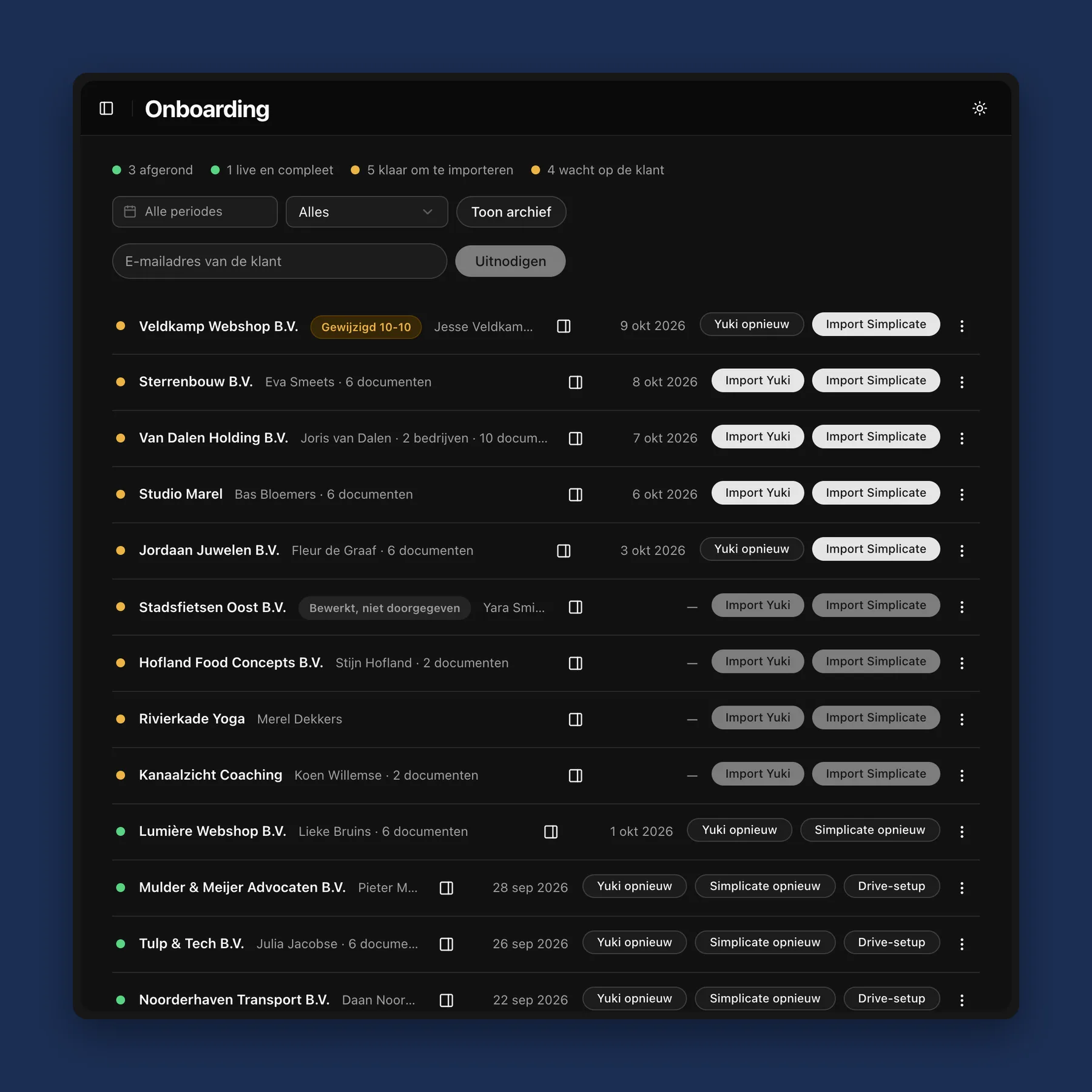
Task: Open detail panel icon for Rivierkade Yoga
Action: coord(576,720)
